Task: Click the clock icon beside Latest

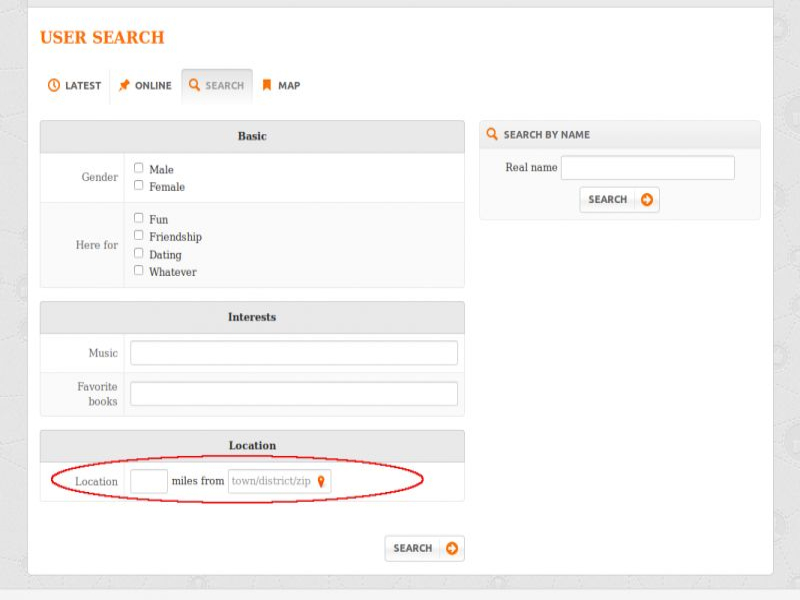Action: [54, 86]
